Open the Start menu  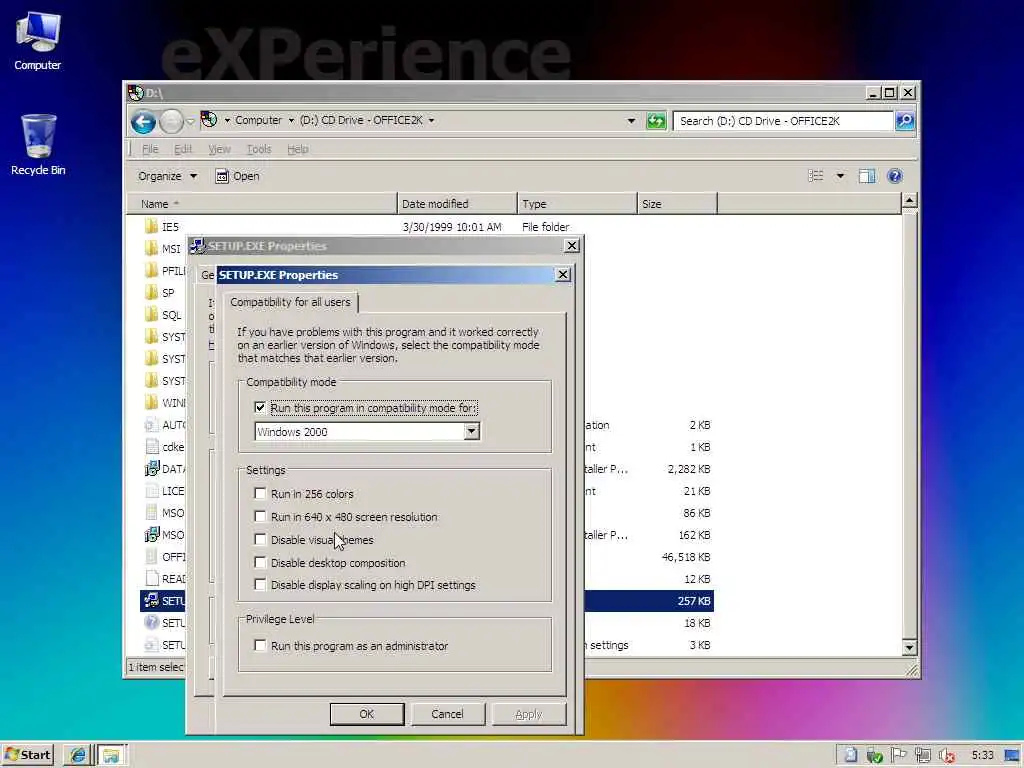coord(27,755)
